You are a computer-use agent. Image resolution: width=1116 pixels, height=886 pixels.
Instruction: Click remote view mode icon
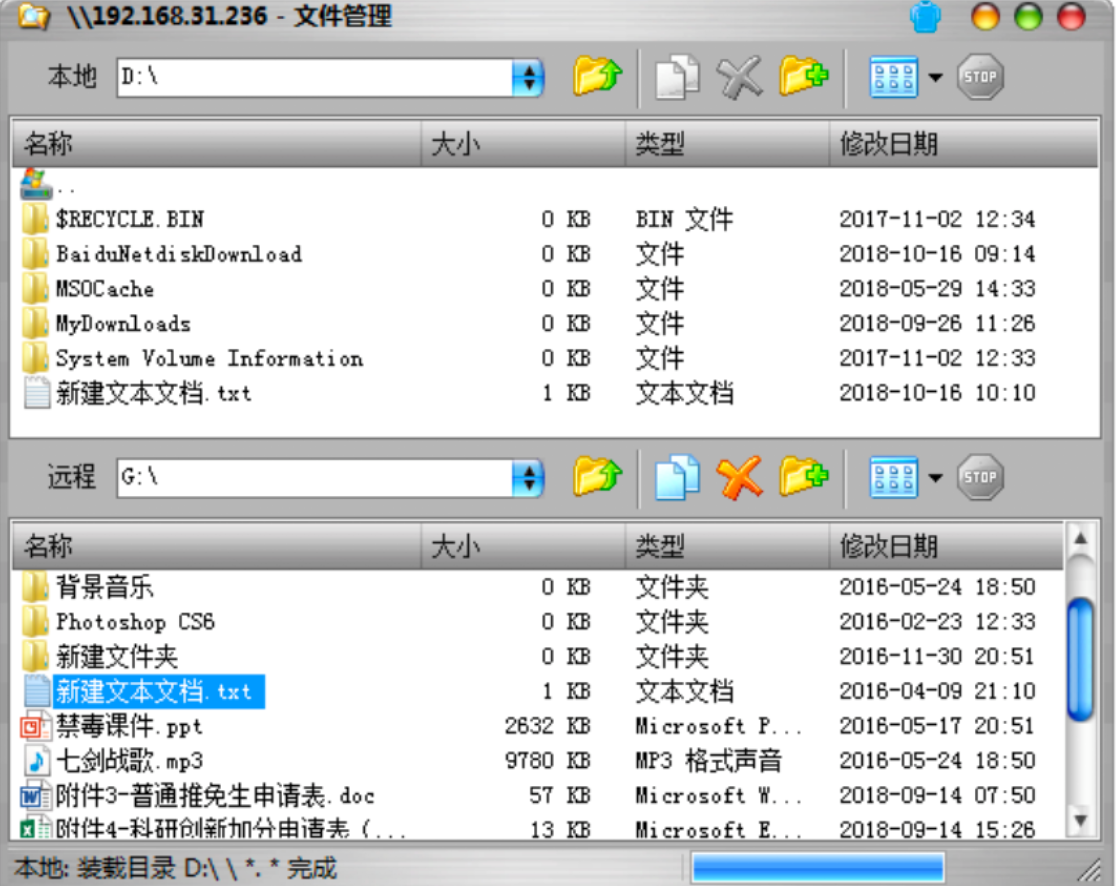pyautogui.click(x=893, y=477)
